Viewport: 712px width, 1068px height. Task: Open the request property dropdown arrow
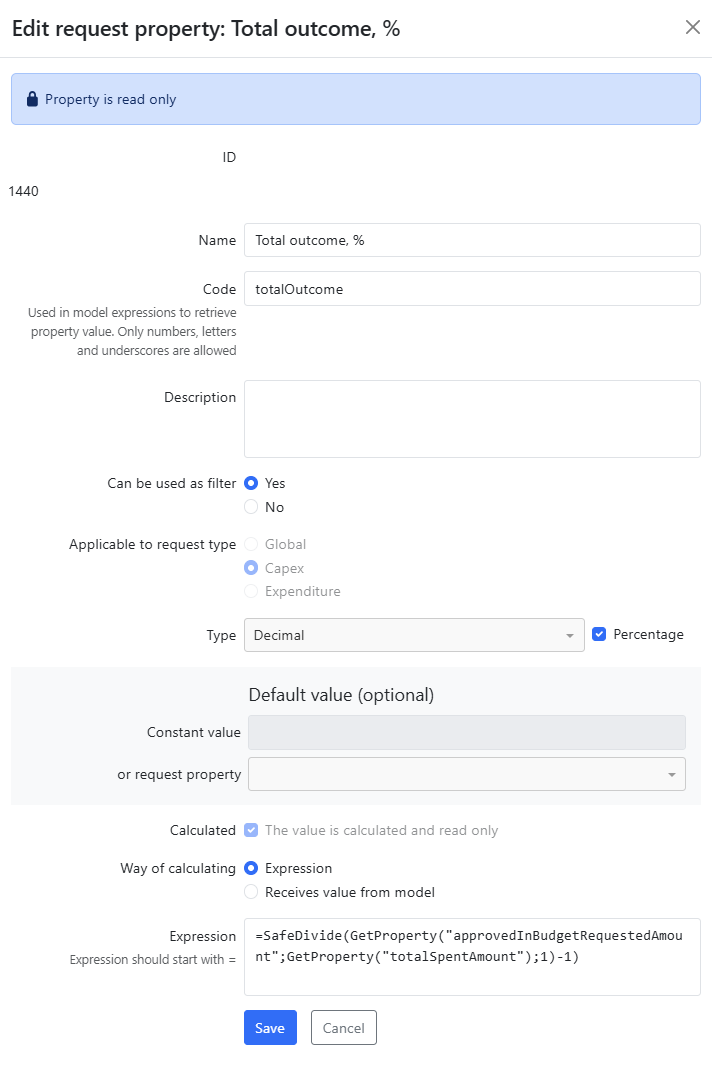tap(672, 774)
